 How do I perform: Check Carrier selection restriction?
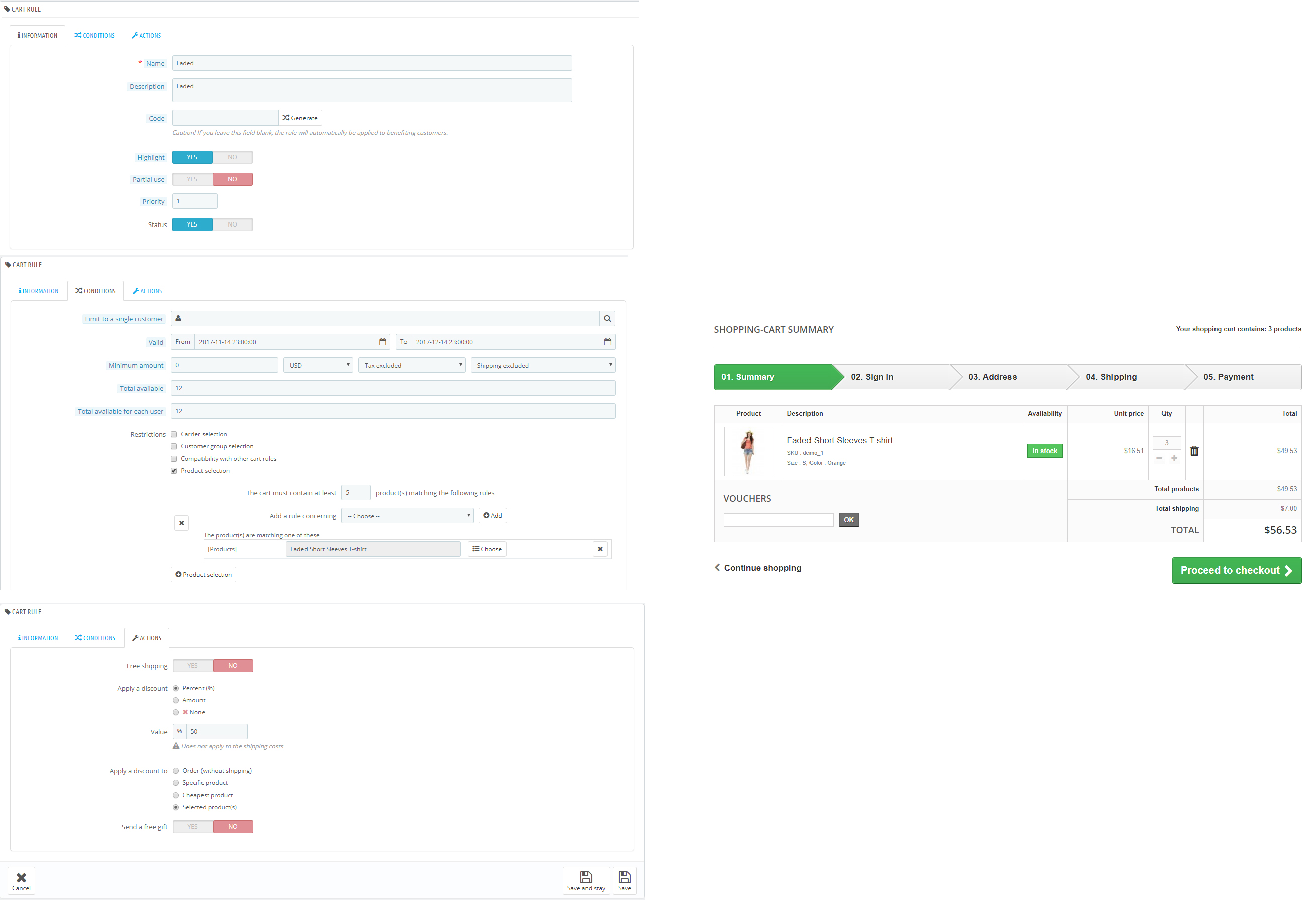[x=174, y=435]
